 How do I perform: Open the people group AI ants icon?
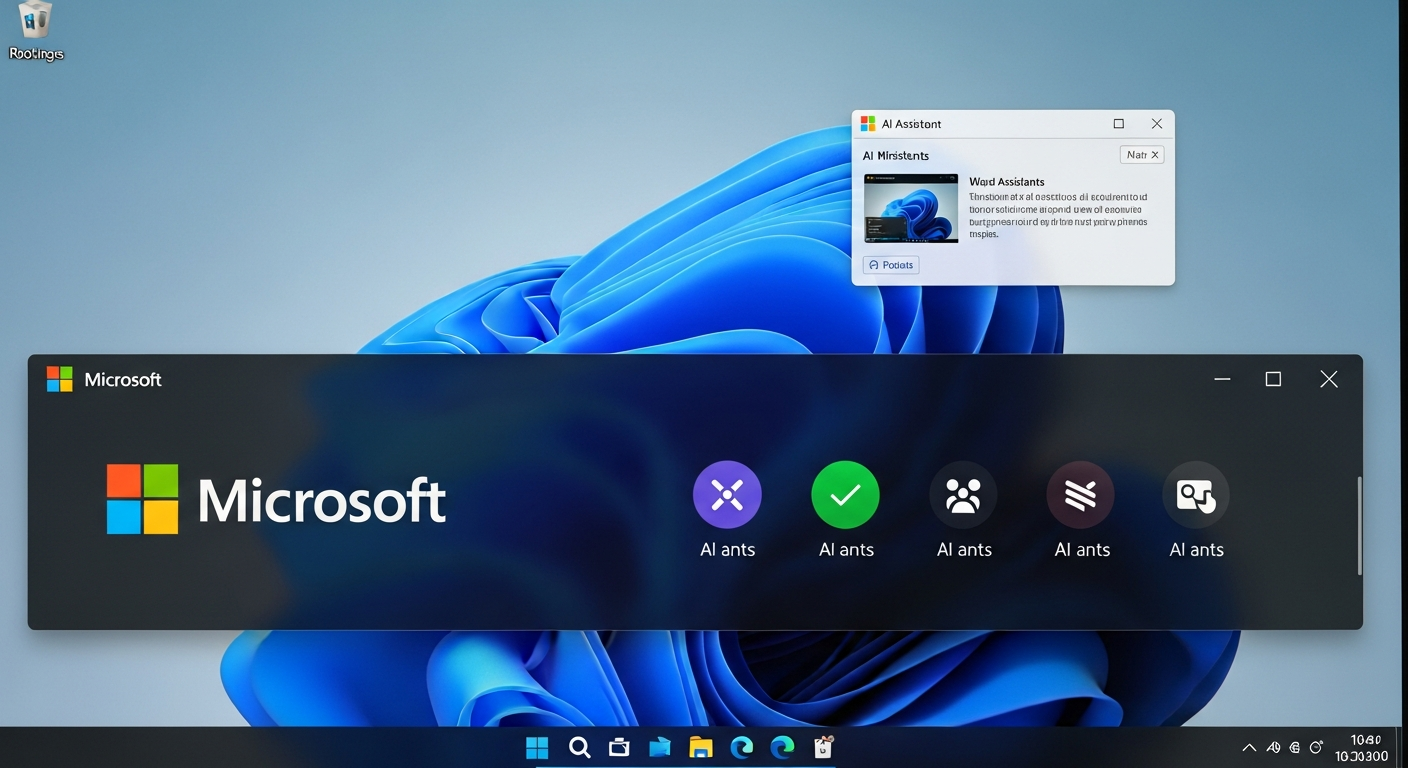coord(963,495)
